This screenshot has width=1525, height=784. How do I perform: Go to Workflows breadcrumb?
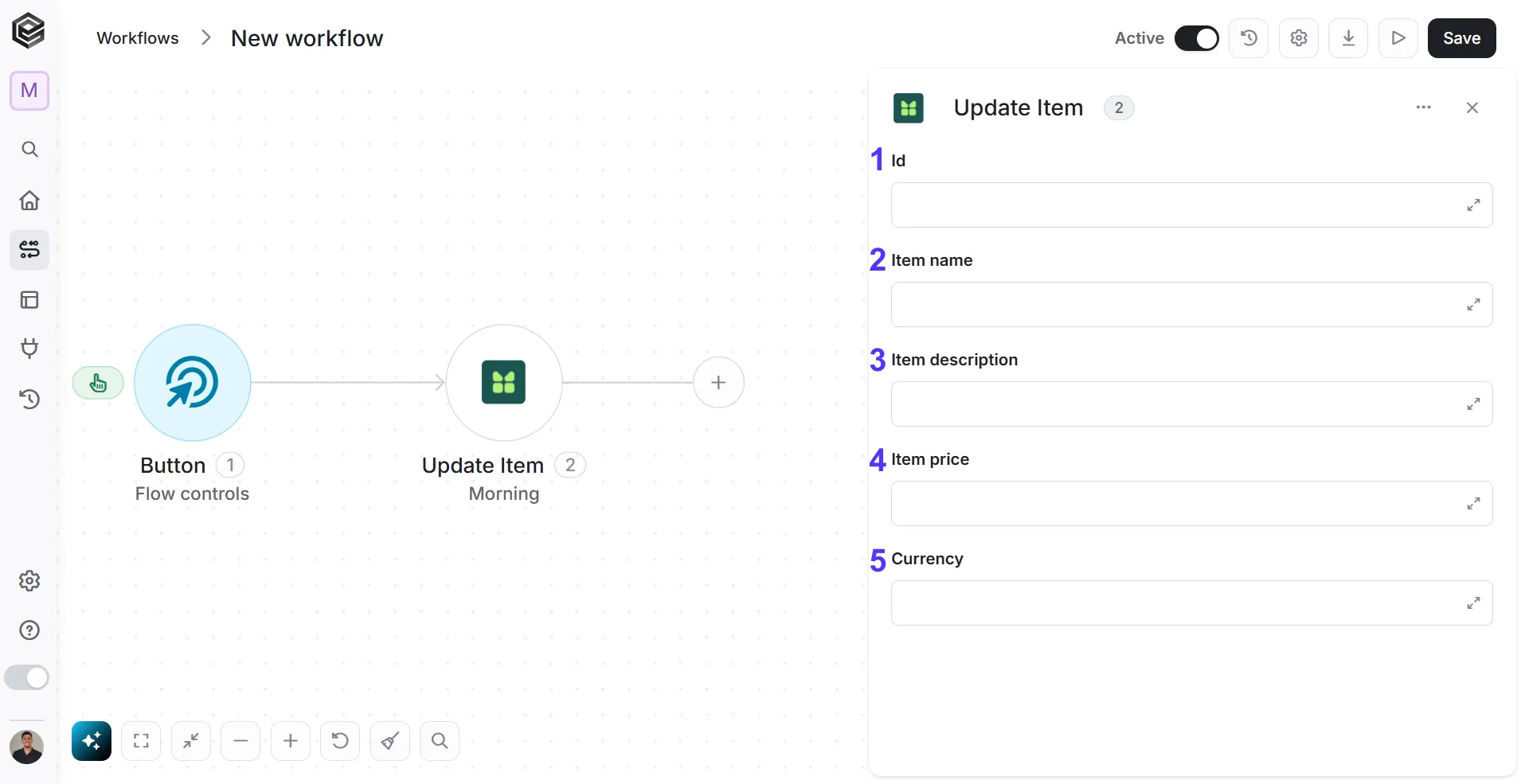point(138,38)
